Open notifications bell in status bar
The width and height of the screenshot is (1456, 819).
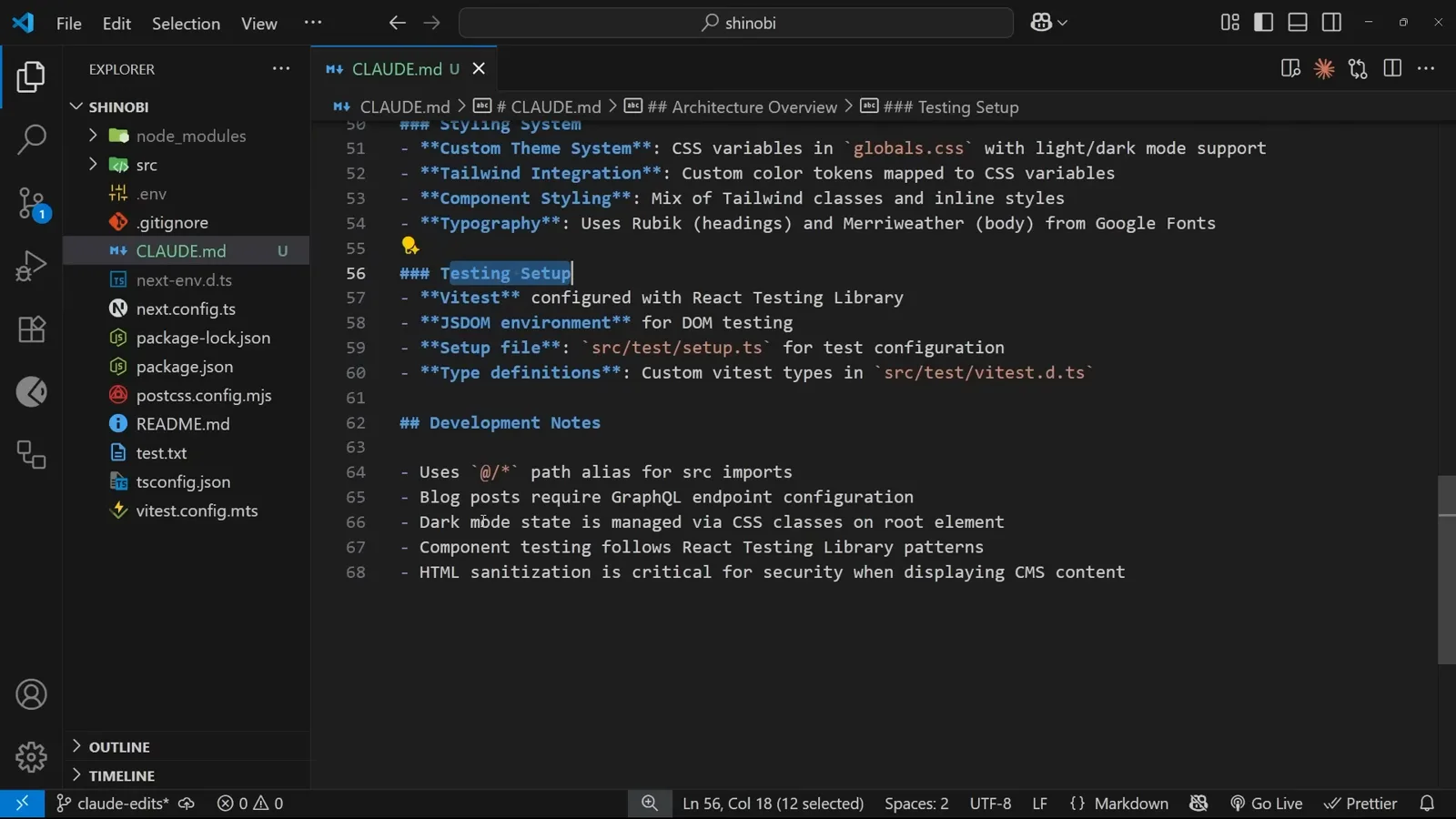1427,804
